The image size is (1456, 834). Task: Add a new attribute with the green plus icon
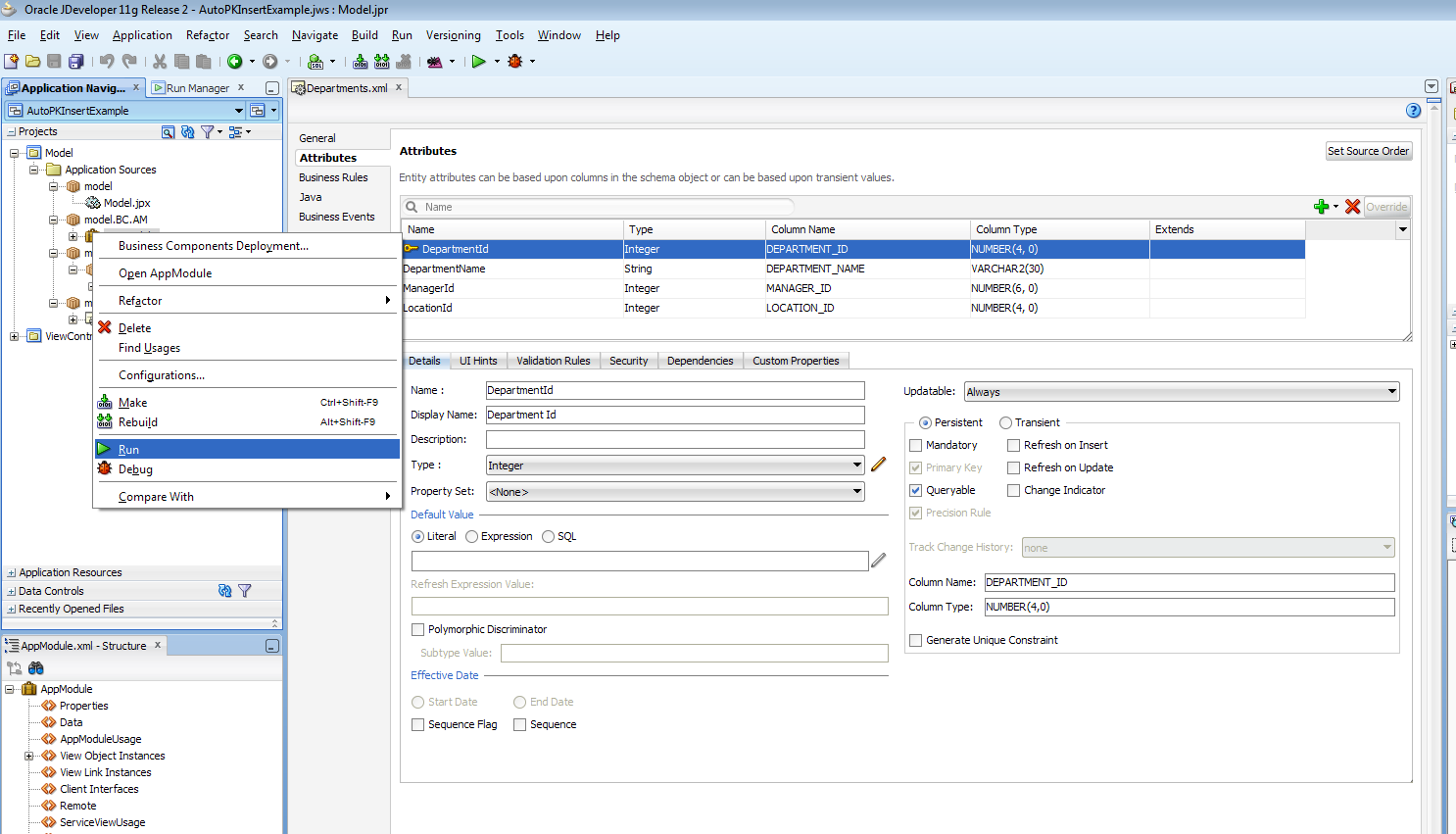coord(1323,207)
